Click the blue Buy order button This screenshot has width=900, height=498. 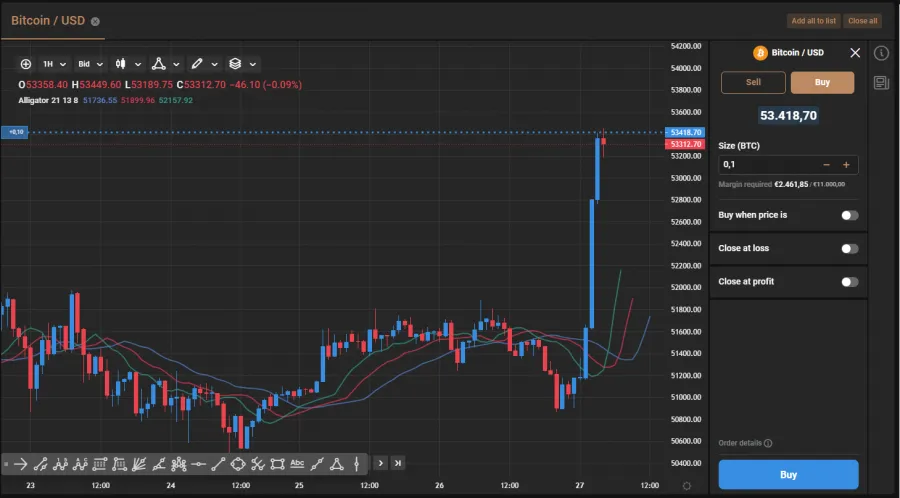[x=788, y=474]
